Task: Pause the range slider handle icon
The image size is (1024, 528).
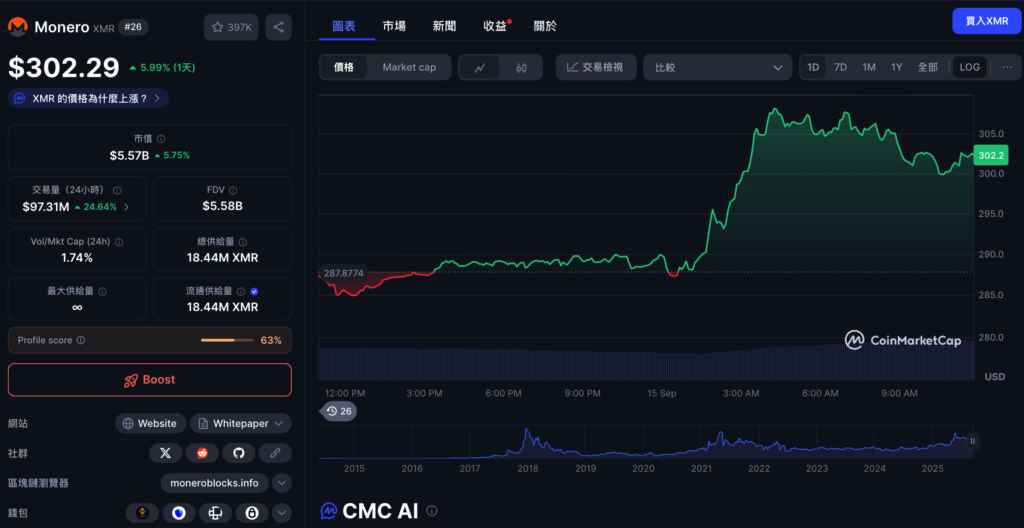Action: click(x=972, y=441)
